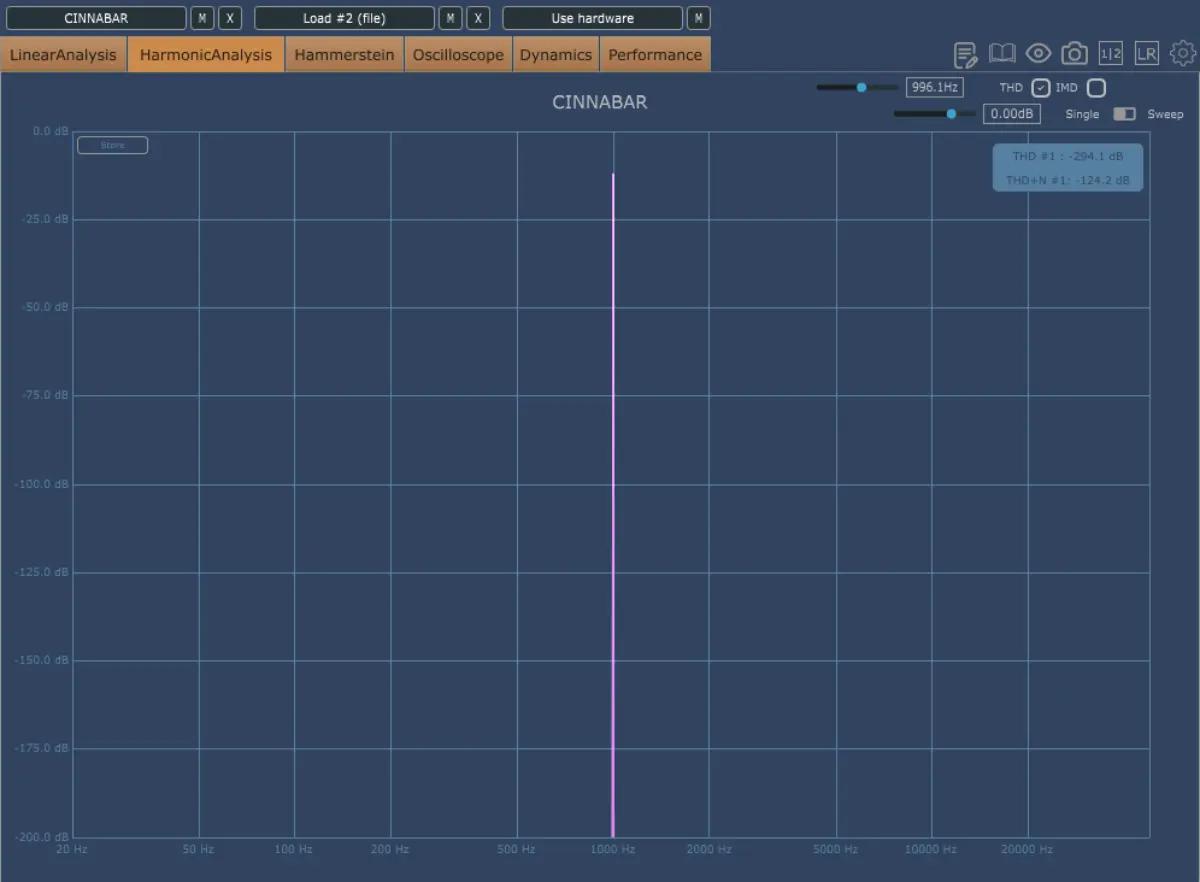Click the eye view icon
Screen dimensions: 1200x882
click(1038, 54)
